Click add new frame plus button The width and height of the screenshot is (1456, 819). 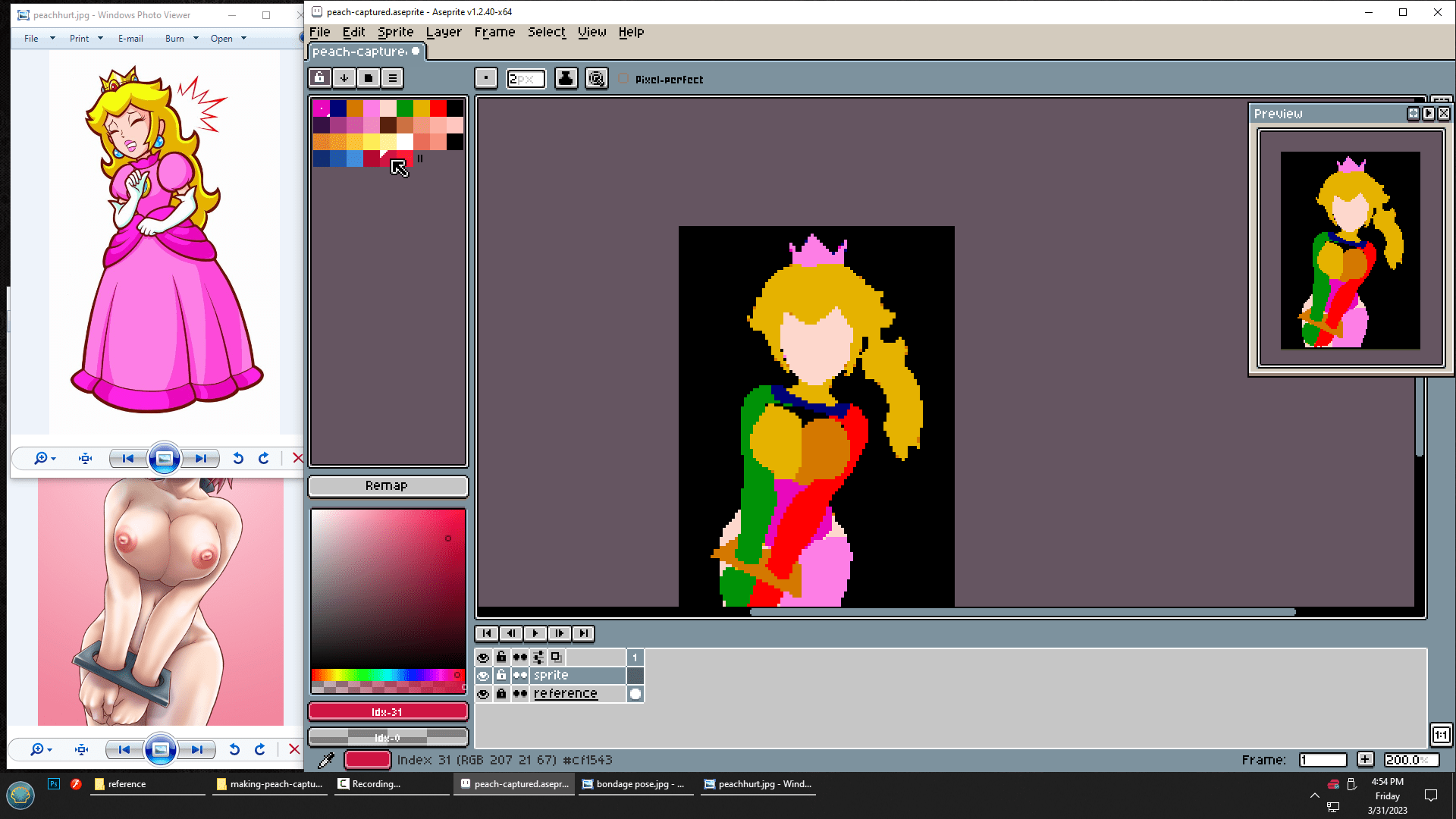pos(1365,760)
